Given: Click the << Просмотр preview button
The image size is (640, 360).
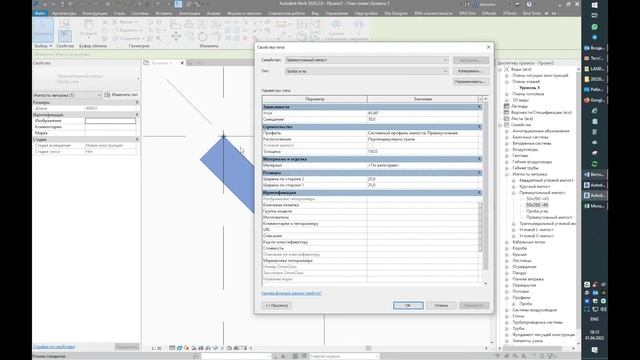Looking at the screenshot, I should point(277,305).
